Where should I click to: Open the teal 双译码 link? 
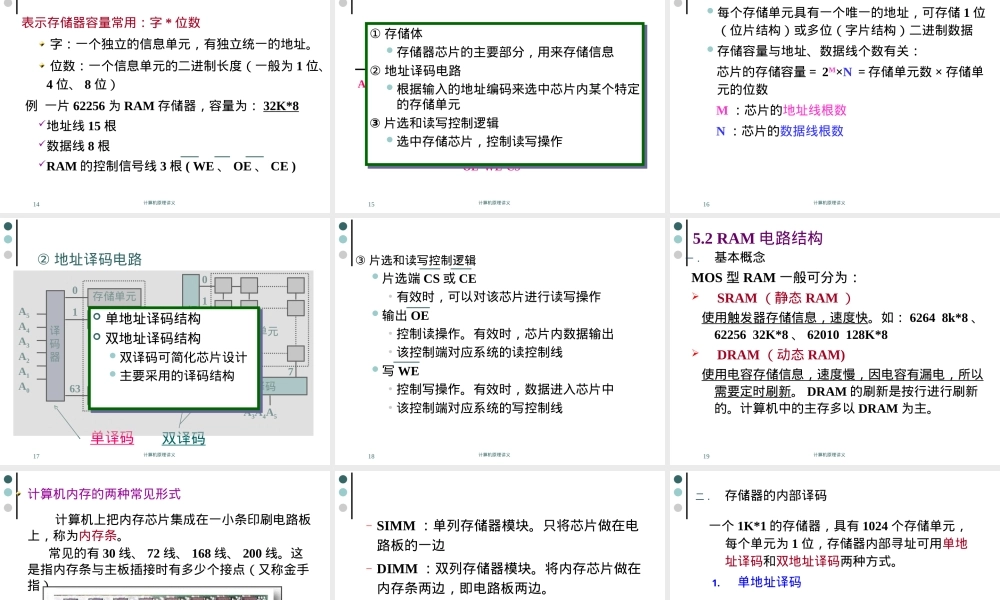point(184,439)
